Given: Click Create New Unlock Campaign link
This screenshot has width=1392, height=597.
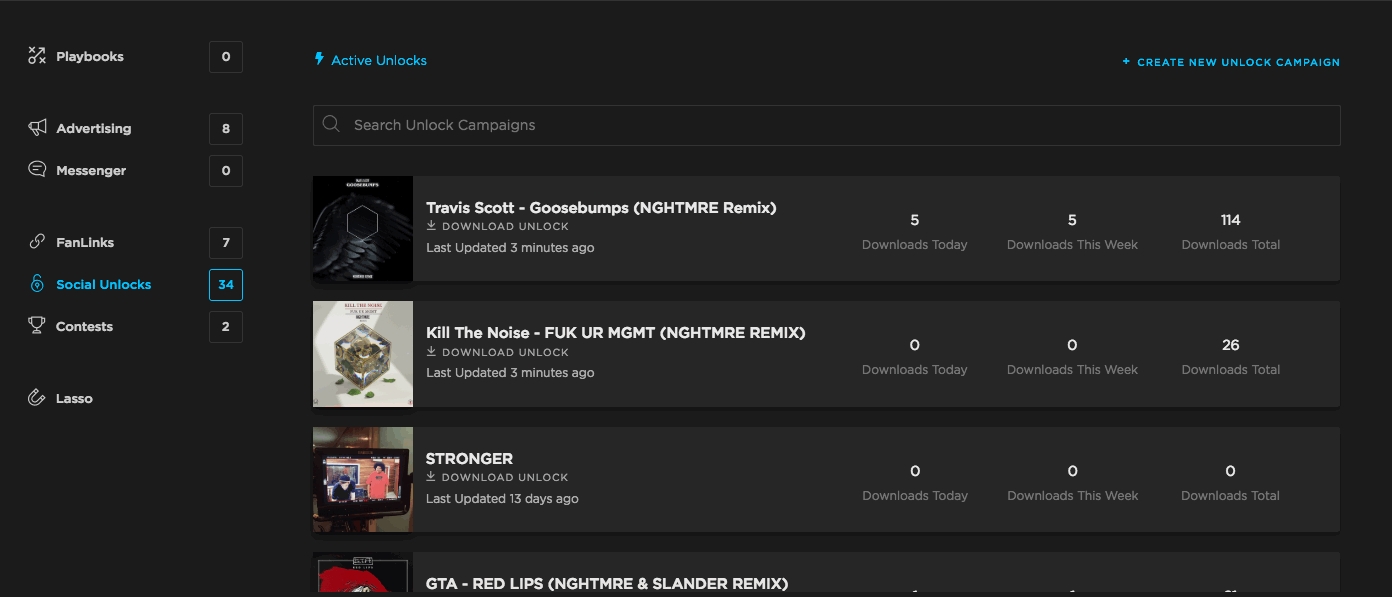Looking at the screenshot, I should point(1231,62).
